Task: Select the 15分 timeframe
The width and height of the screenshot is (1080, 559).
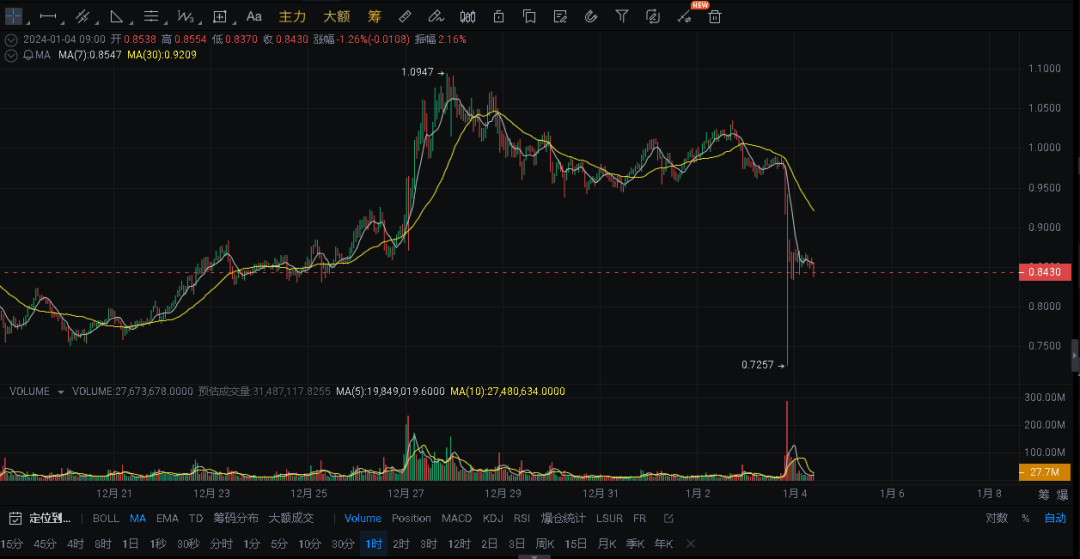Action: tap(12, 544)
